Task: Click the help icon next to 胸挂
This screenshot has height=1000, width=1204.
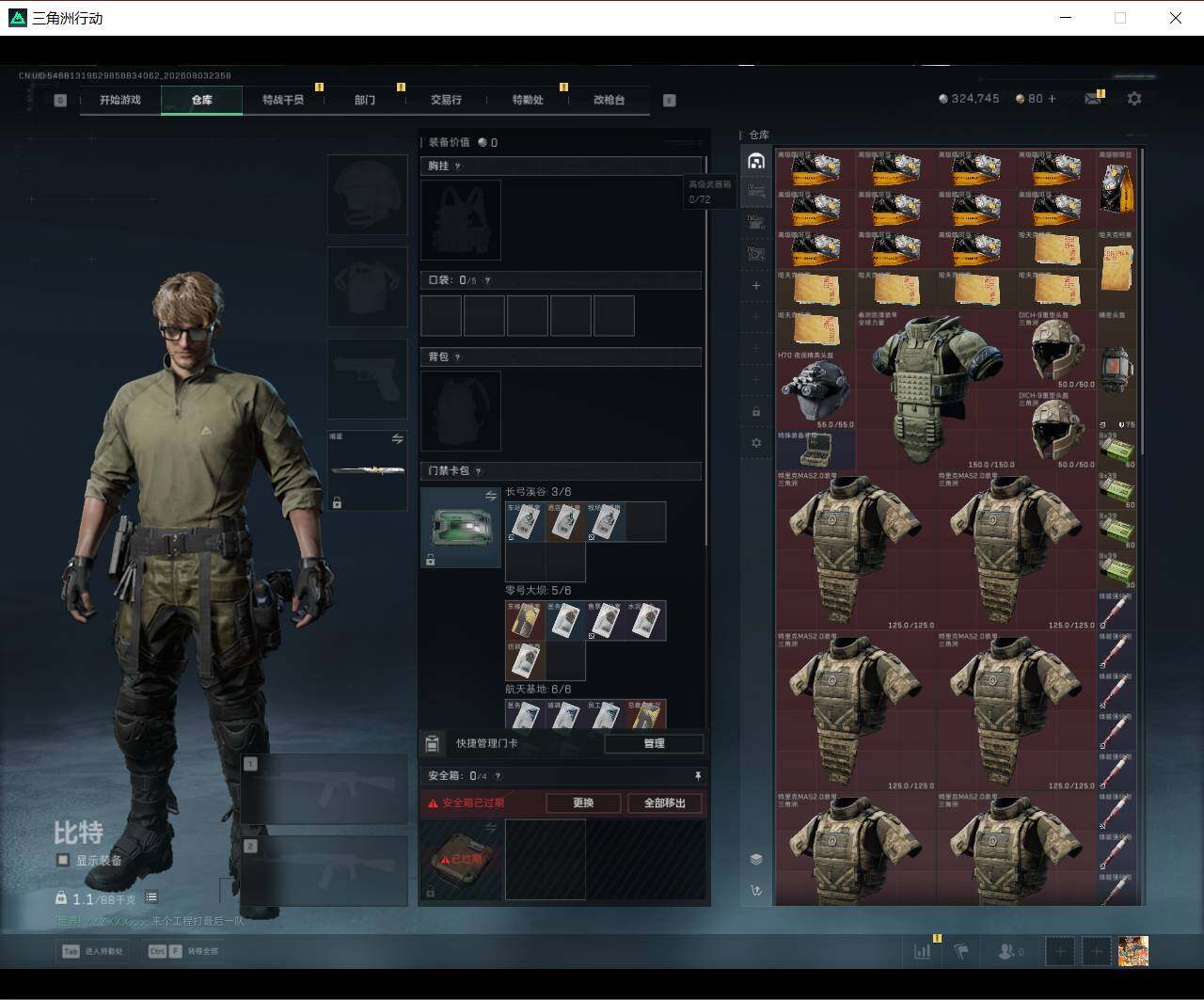Action: pyautogui.click(x=458, y=167)
